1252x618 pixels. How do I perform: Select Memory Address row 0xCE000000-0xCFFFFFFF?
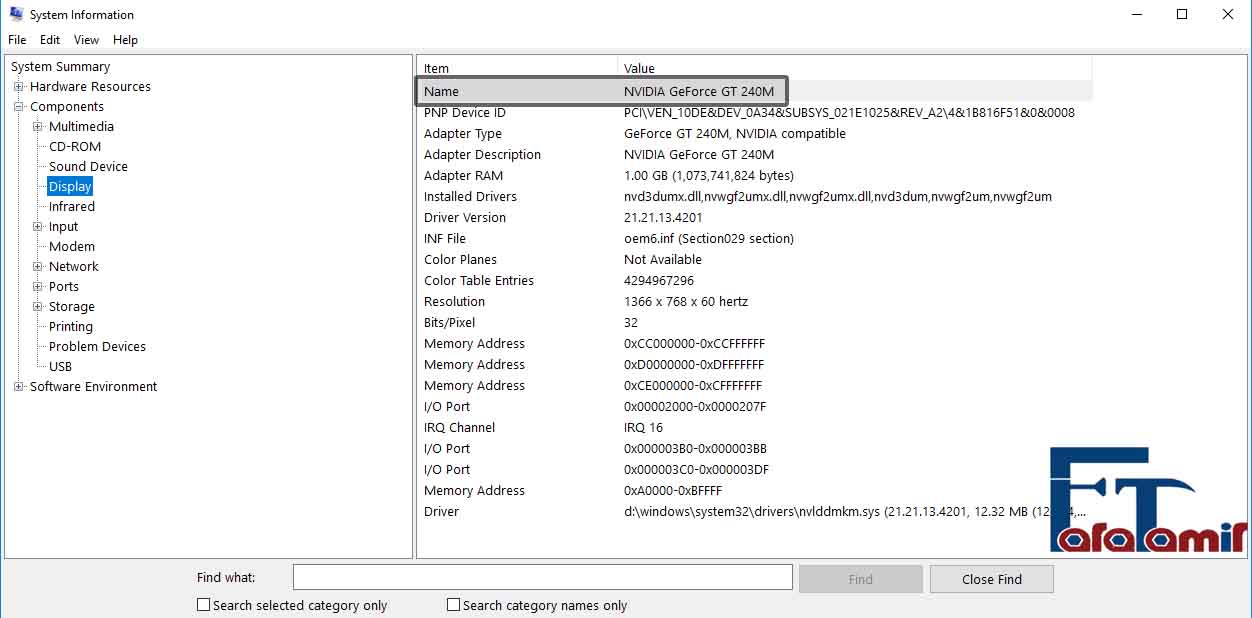[755, 386]
